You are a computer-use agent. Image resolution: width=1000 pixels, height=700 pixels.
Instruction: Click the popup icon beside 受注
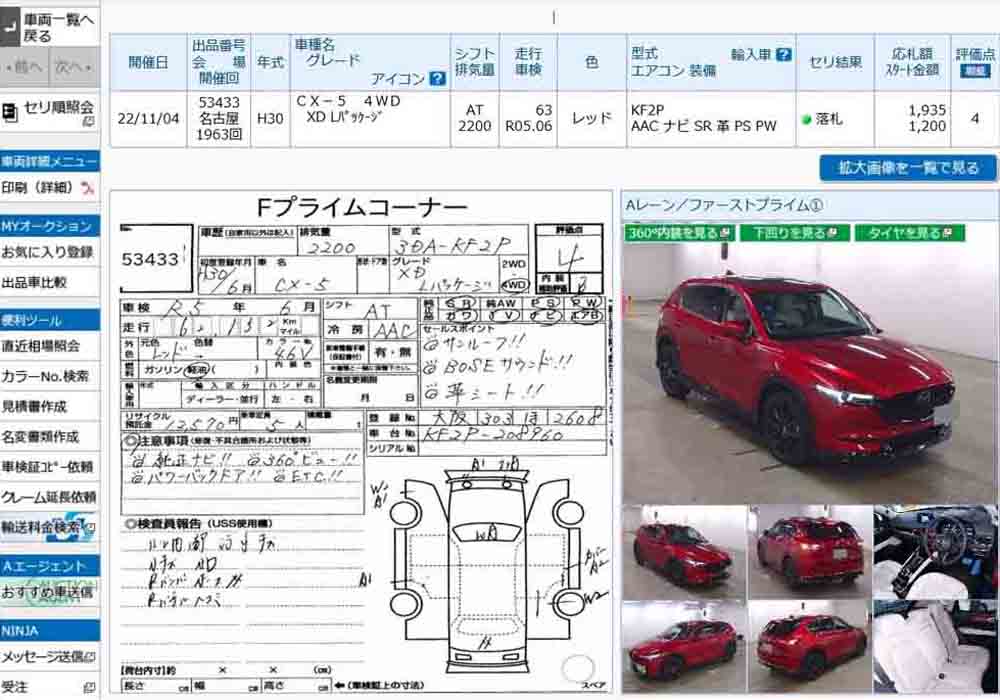(89, 687)
